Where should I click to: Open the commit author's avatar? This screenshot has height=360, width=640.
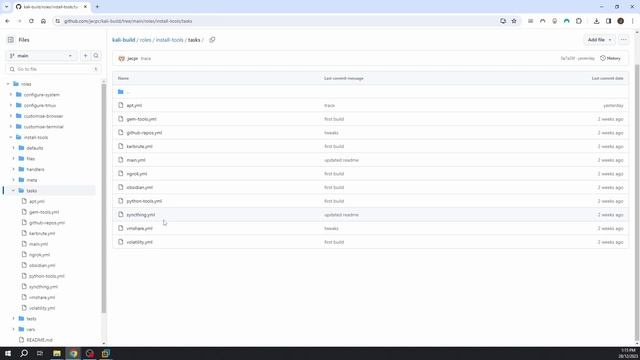point(121,58)
